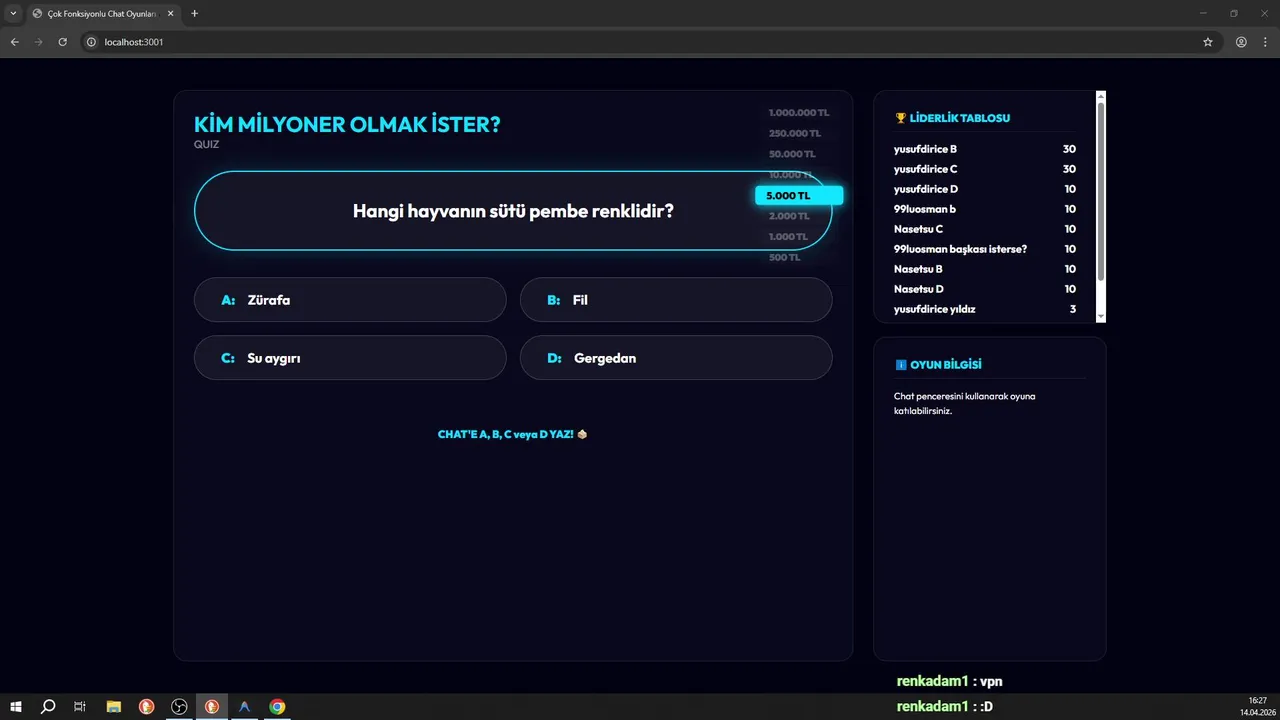
Task: Click the highlighted active DuckDuckGo taskbar icon
Action: point(212,707)
